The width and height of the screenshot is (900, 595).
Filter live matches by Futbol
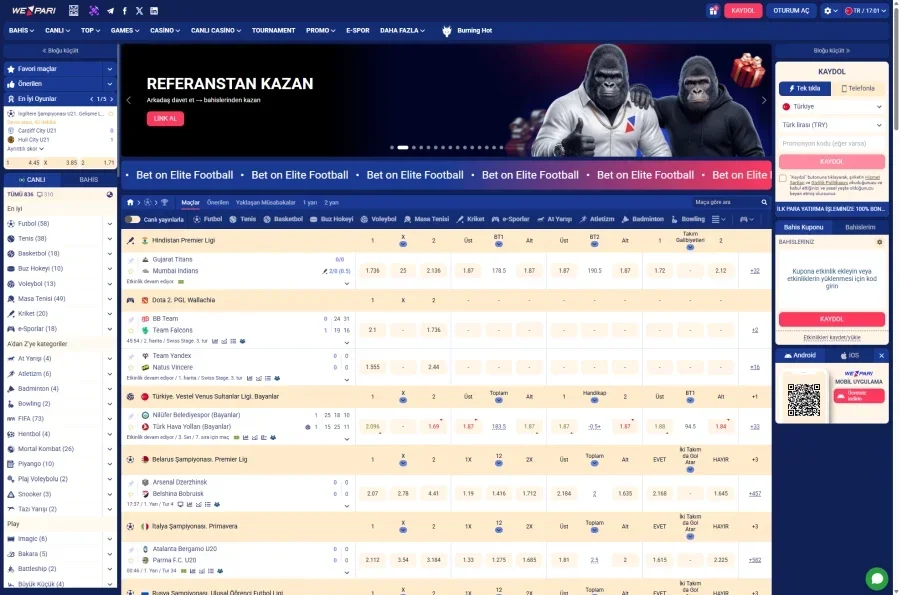[x=208, y=219]
